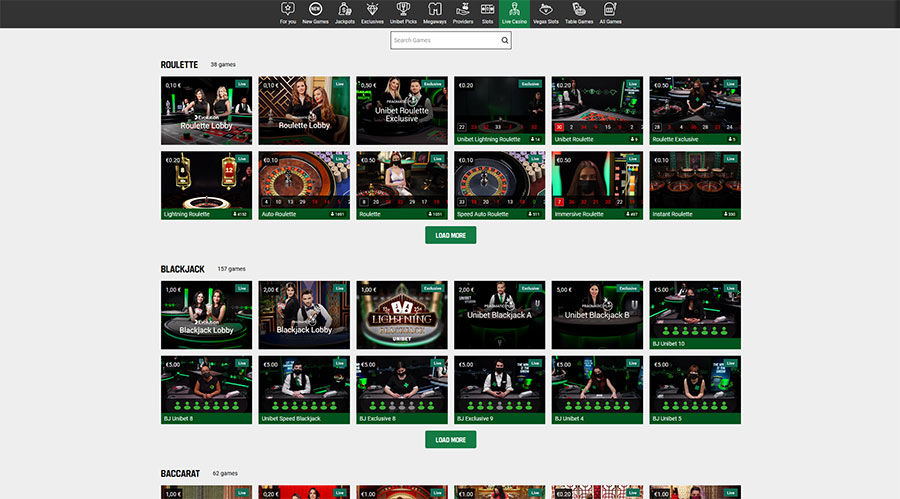
Task: Load more roulette games
Action: [x=451, y=235]
